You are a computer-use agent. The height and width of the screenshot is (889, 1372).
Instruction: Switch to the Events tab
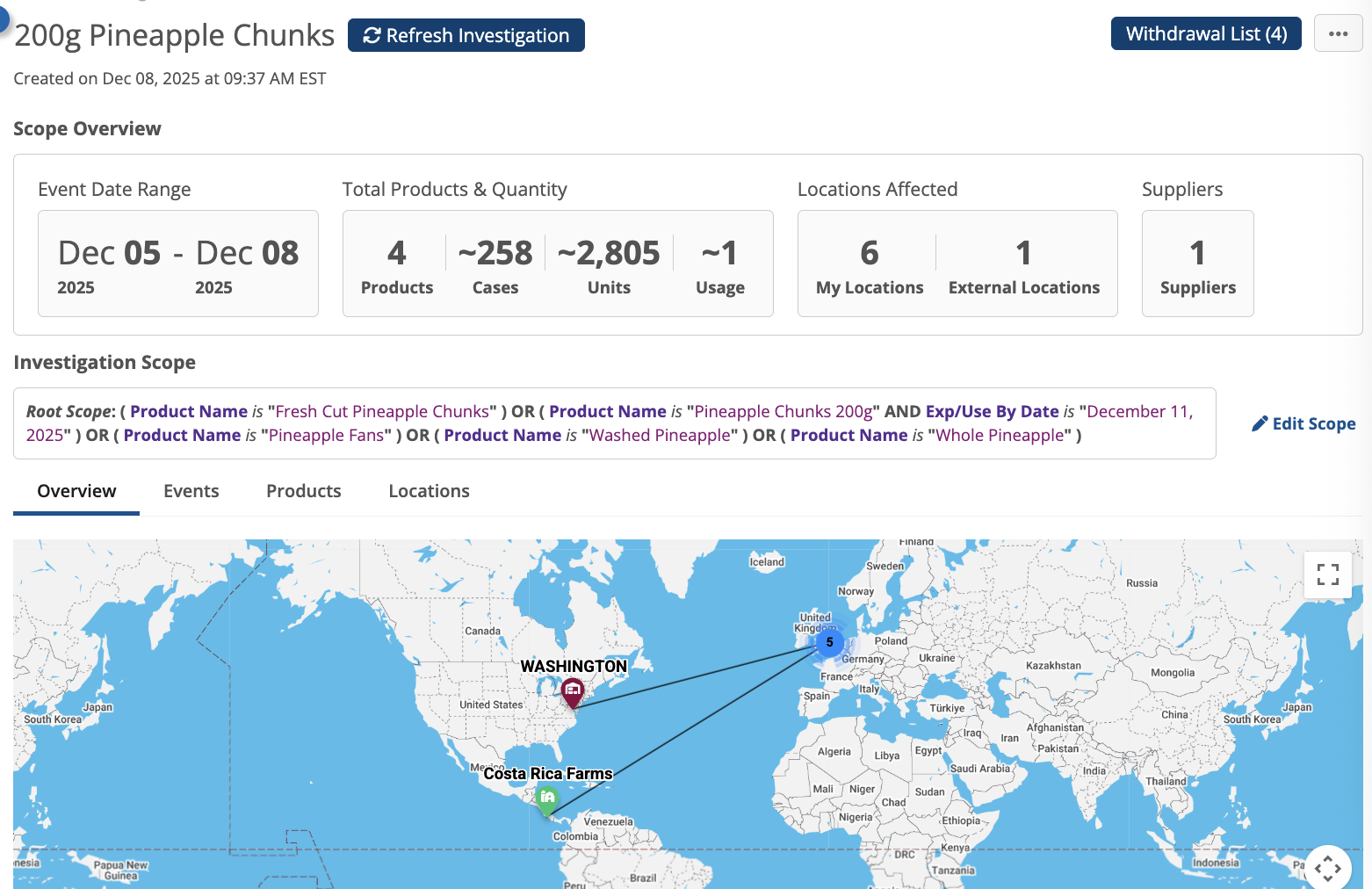pos(191,491)
